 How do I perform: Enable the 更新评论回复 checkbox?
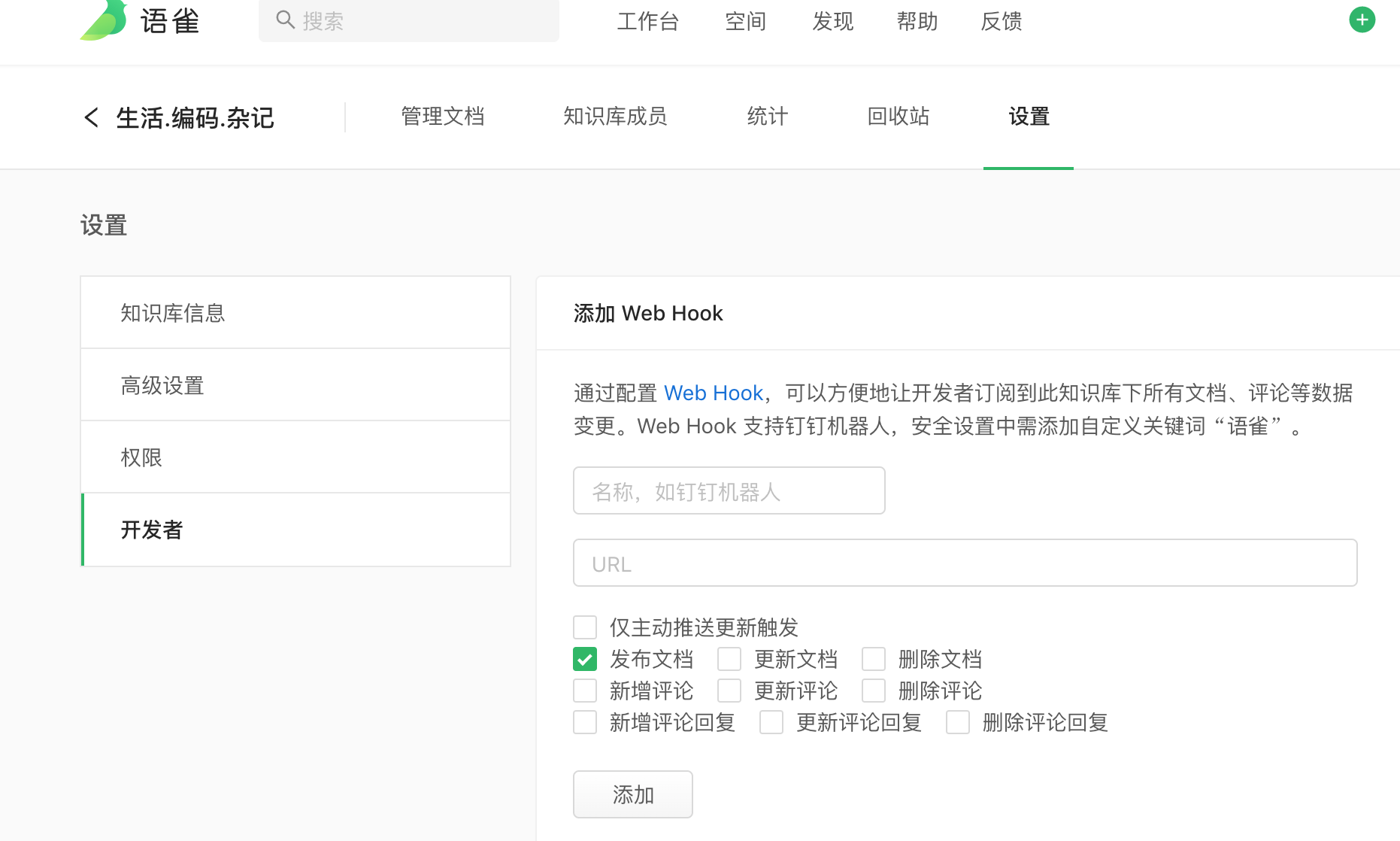pyautogui.click(x=771, y=722)
